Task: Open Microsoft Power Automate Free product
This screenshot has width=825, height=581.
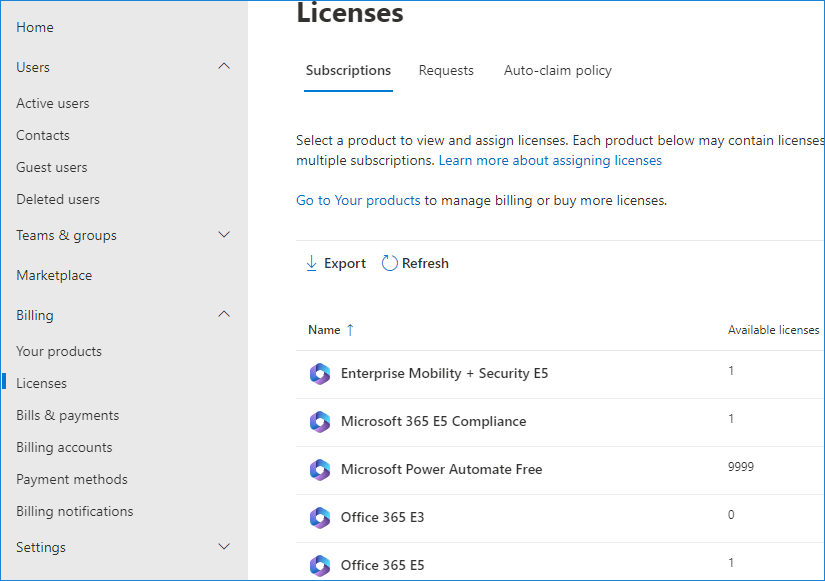Action: 441,469
